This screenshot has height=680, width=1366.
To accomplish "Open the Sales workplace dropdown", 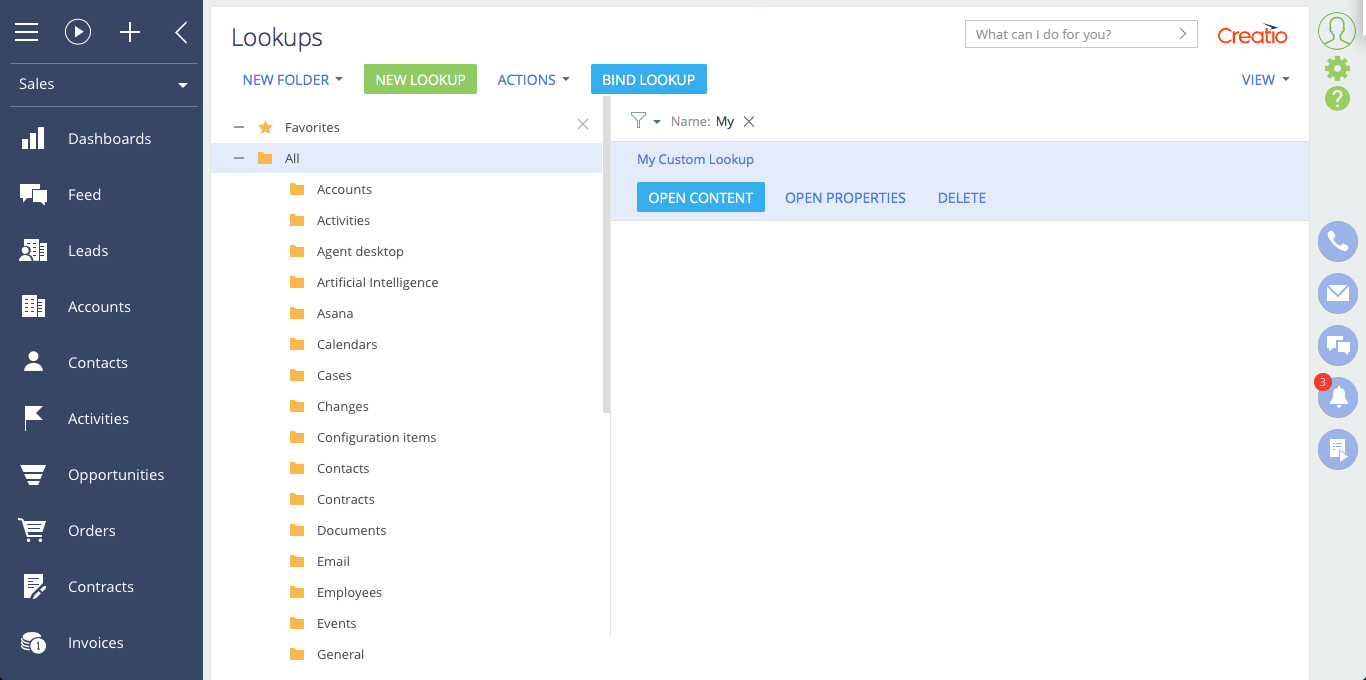I will click(102, 84).
